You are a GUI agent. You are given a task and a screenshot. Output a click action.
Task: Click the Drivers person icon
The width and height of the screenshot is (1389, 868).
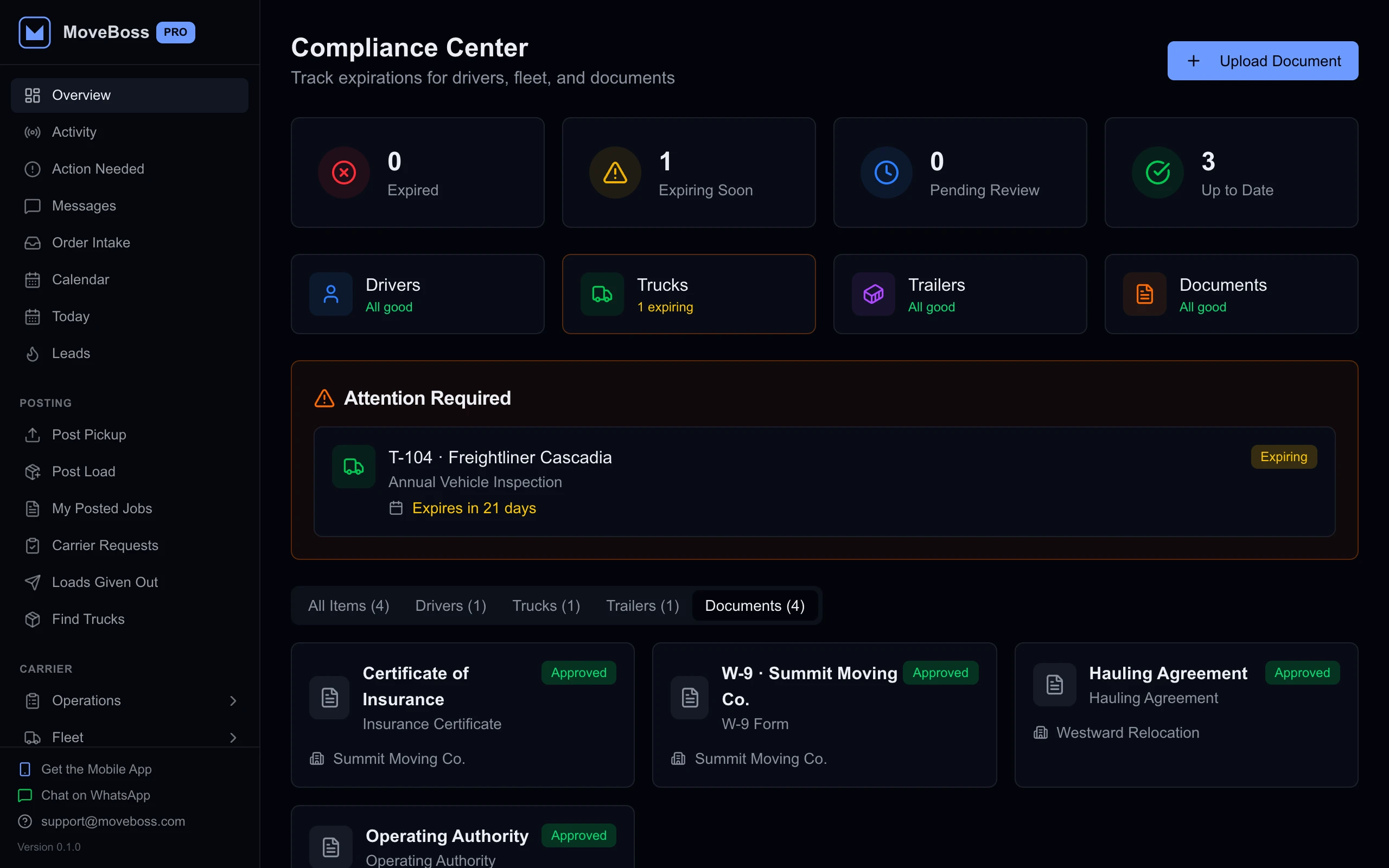(330, 294)
